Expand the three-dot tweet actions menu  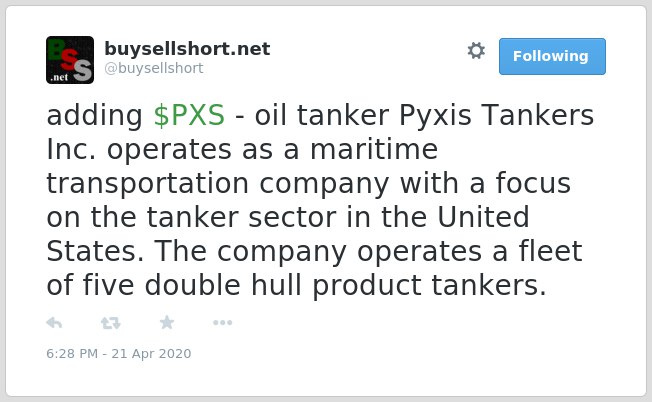(222, 323)
